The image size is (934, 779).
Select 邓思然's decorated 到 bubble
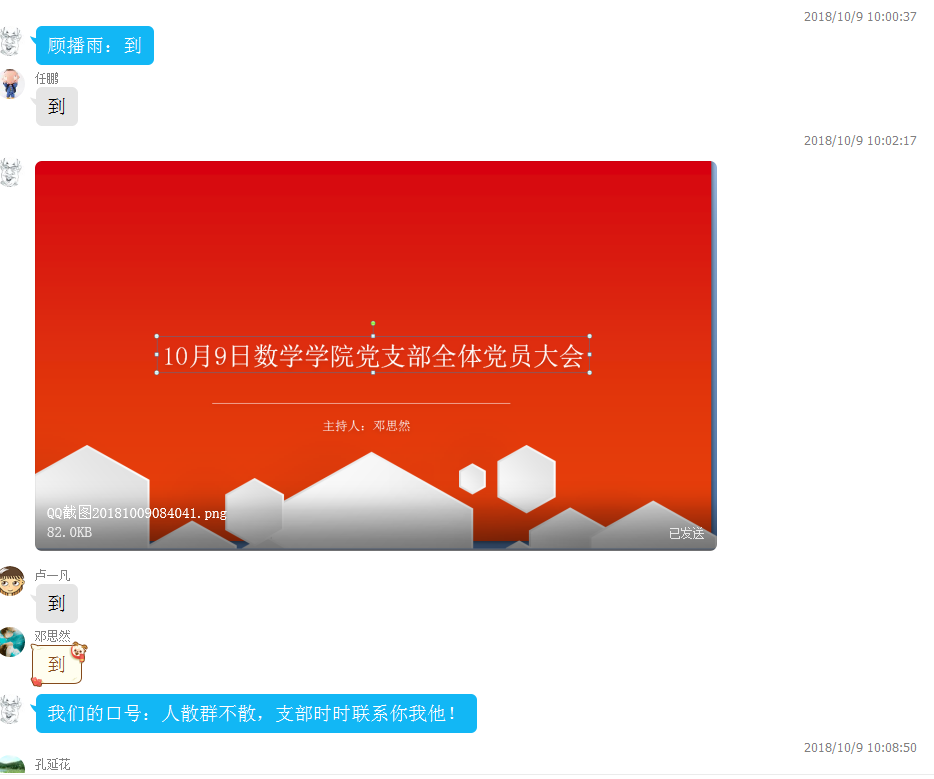[56, 664]
